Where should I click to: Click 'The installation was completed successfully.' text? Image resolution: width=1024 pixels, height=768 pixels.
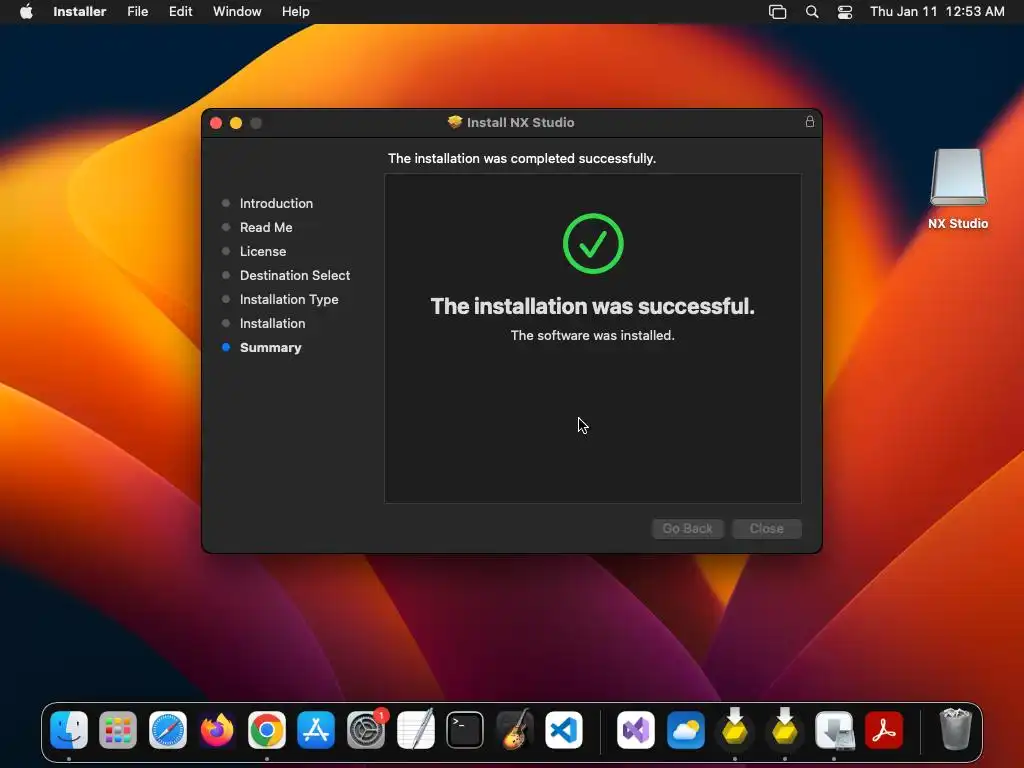pos(522,159)
